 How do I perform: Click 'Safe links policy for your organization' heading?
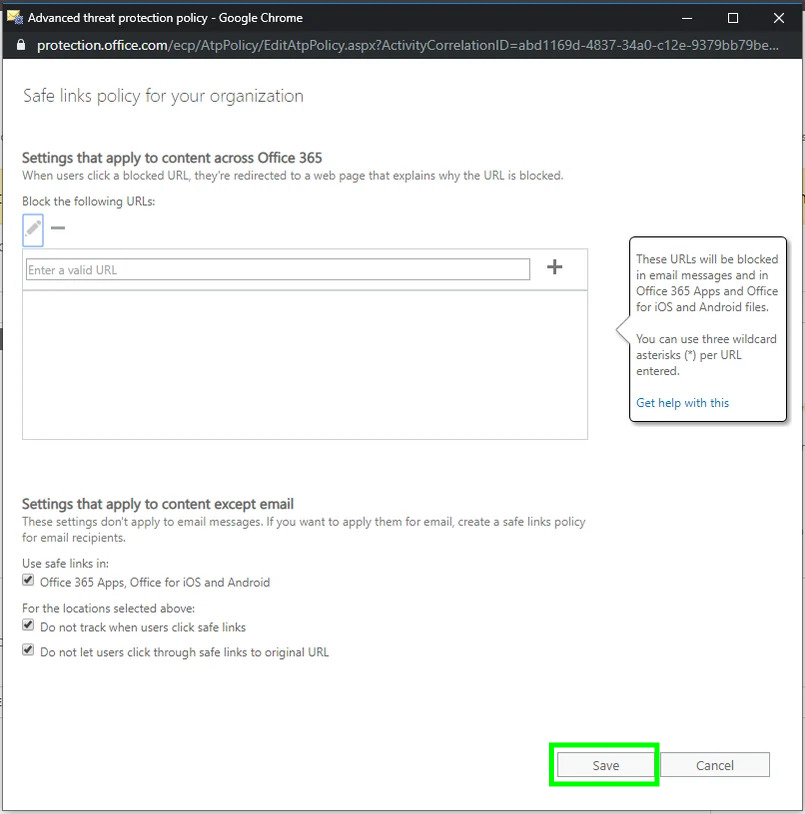(163, 96)
